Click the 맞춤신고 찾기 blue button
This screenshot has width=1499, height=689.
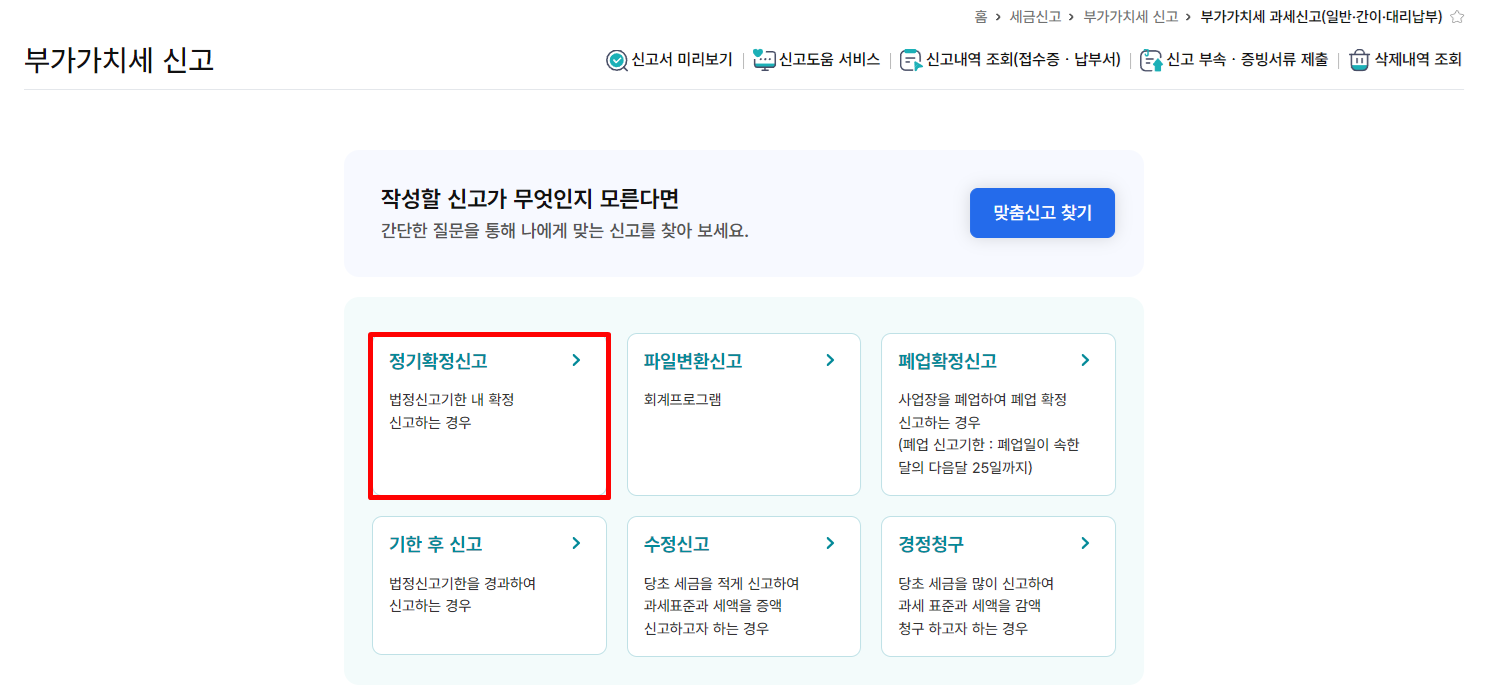[1042, 212]
